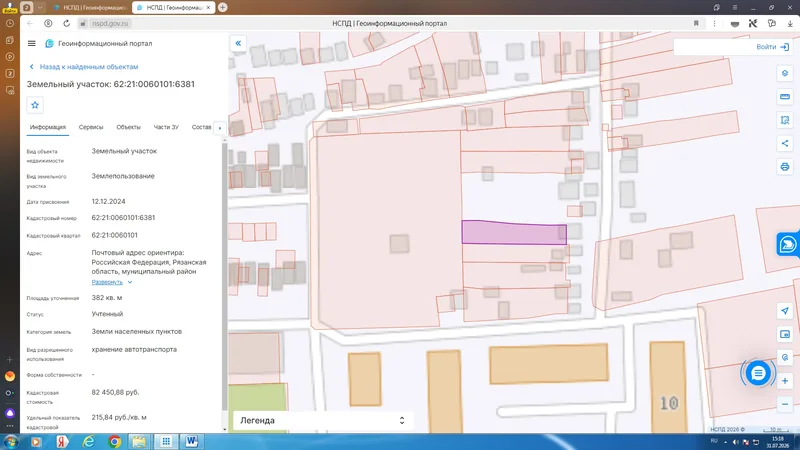Open the Объекты tab
The image size is (800, 450).
(x=129, y=127)
